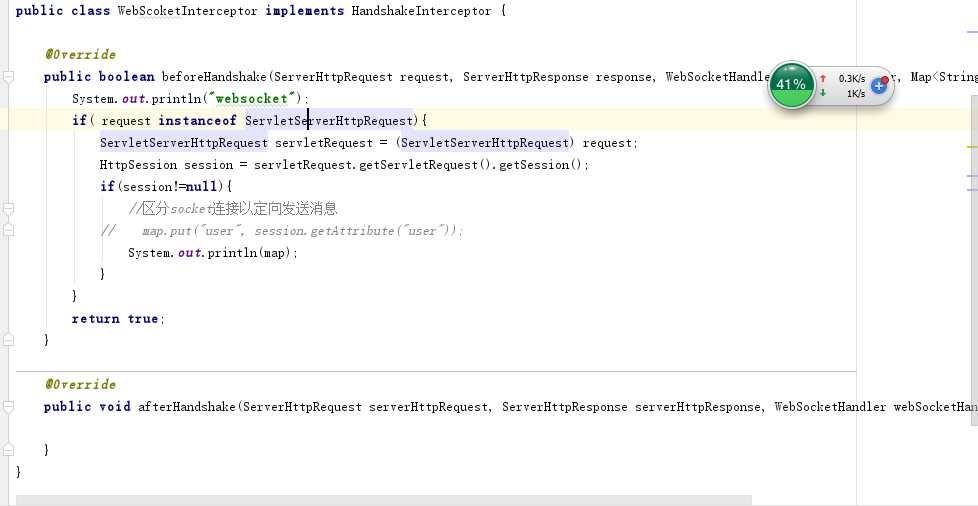Click the 1K/s download speed reading
This screenshot has height=506, width=978.
[856, 94]
